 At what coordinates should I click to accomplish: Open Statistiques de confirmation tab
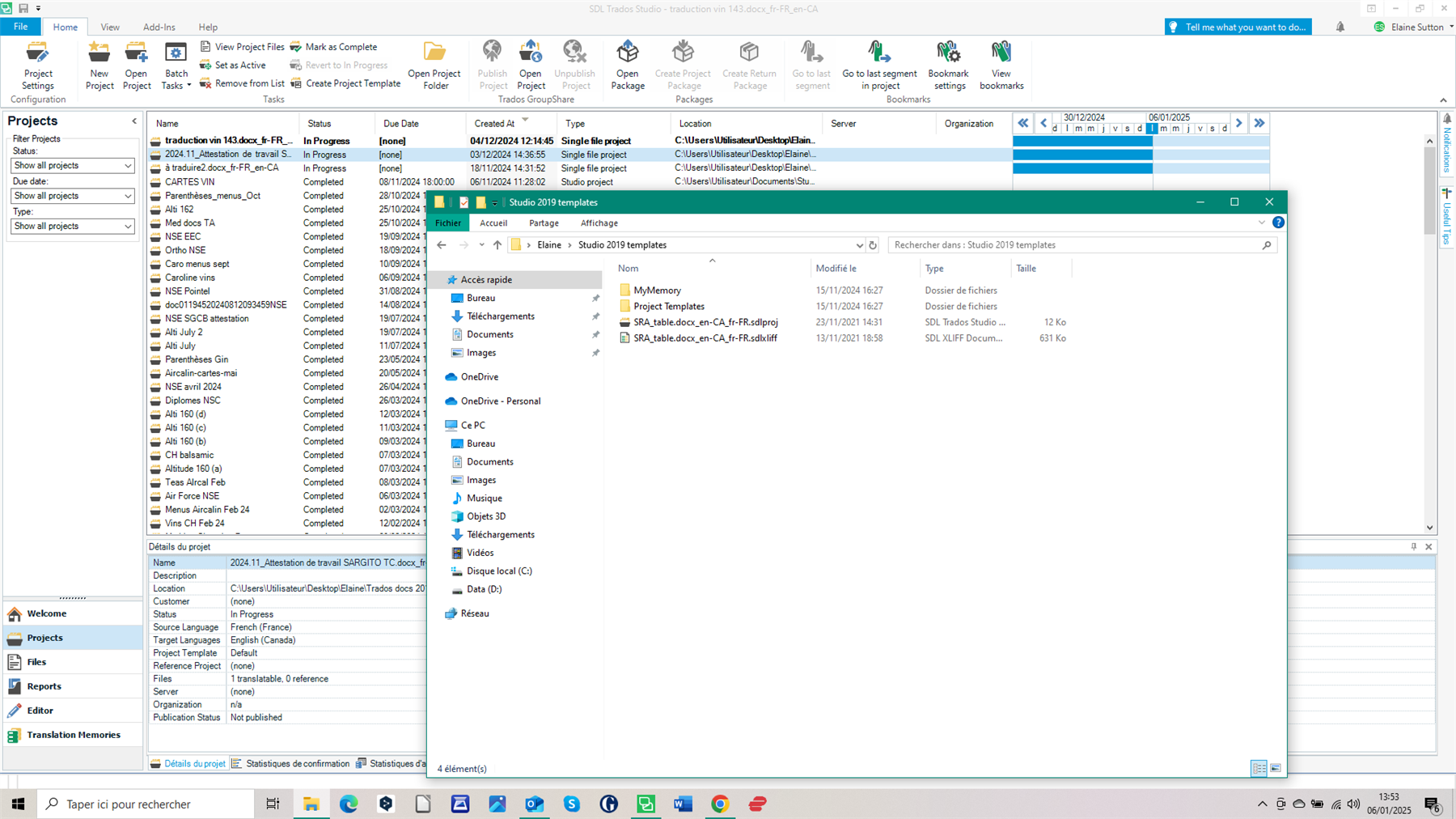click(290, 763)
